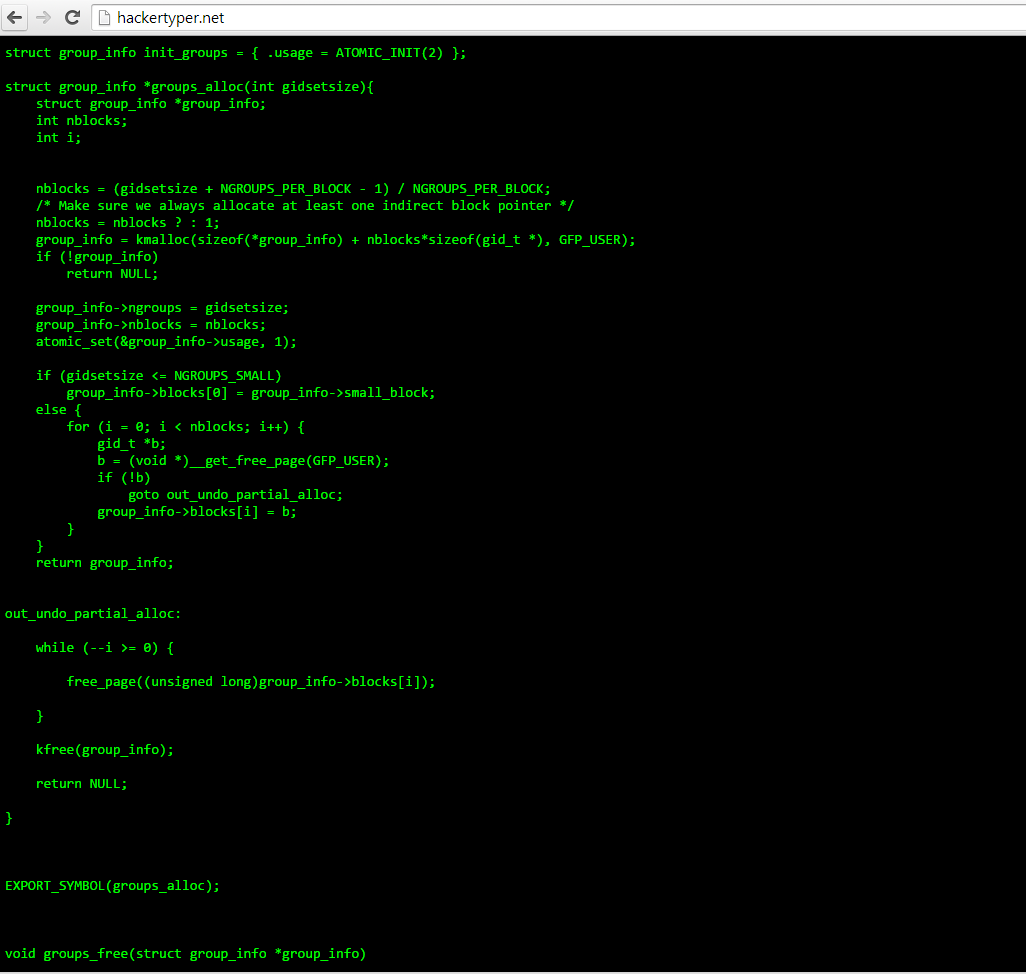Image resolution: width=1026 pixels, height=974 pixels.
Task: Click the hackertyper.net text
Action: [x=170, y=17]
